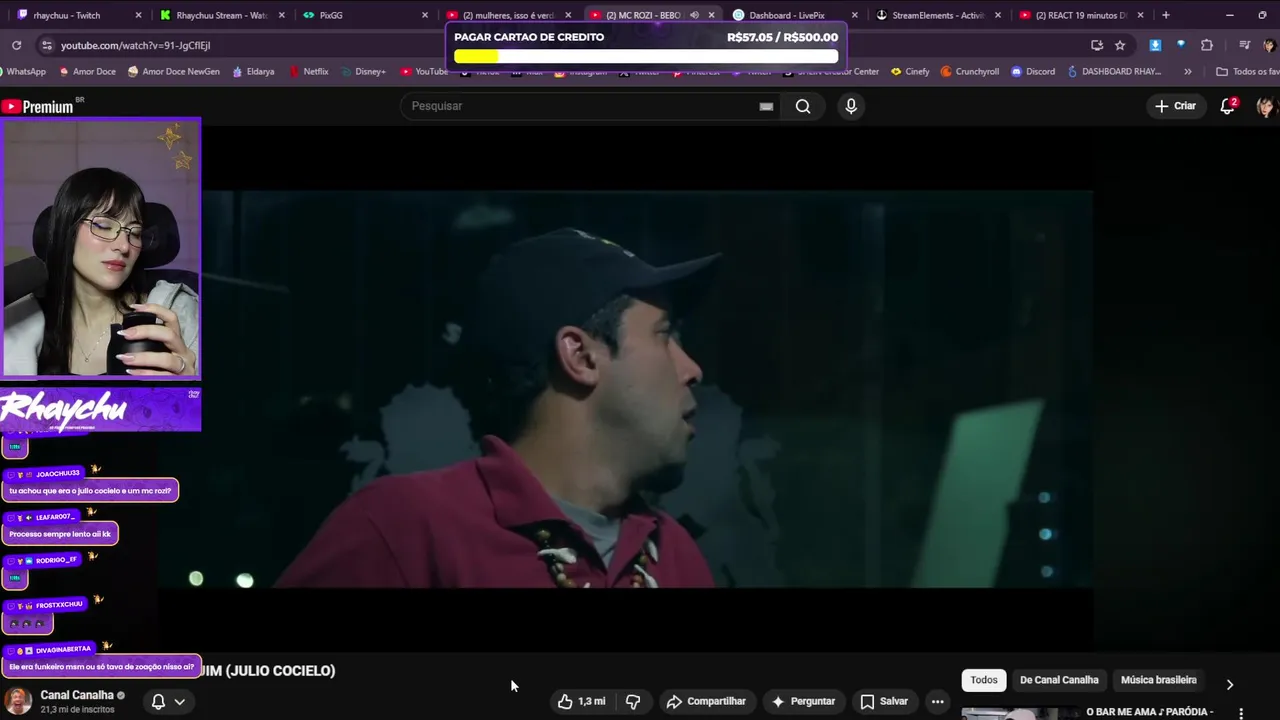Open the browser downloads icon
The image size is (1280, 720).
[x=1155, y=45]
